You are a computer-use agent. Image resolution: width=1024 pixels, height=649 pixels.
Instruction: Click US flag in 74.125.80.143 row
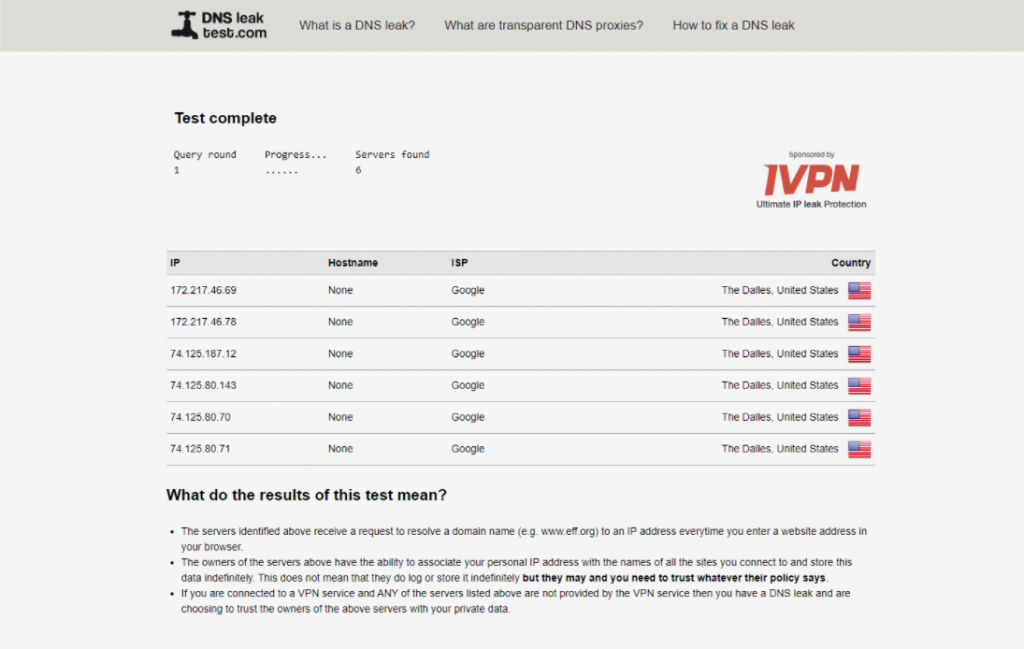point(859,386)
